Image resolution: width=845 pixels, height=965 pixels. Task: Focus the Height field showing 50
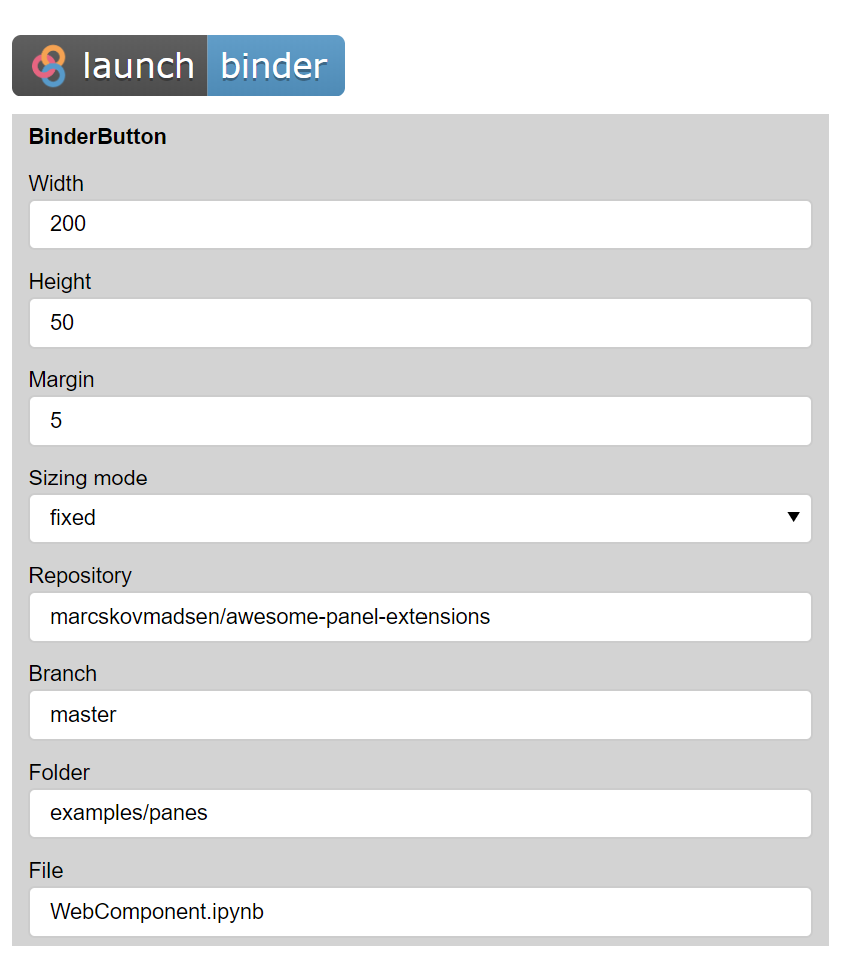420,322
